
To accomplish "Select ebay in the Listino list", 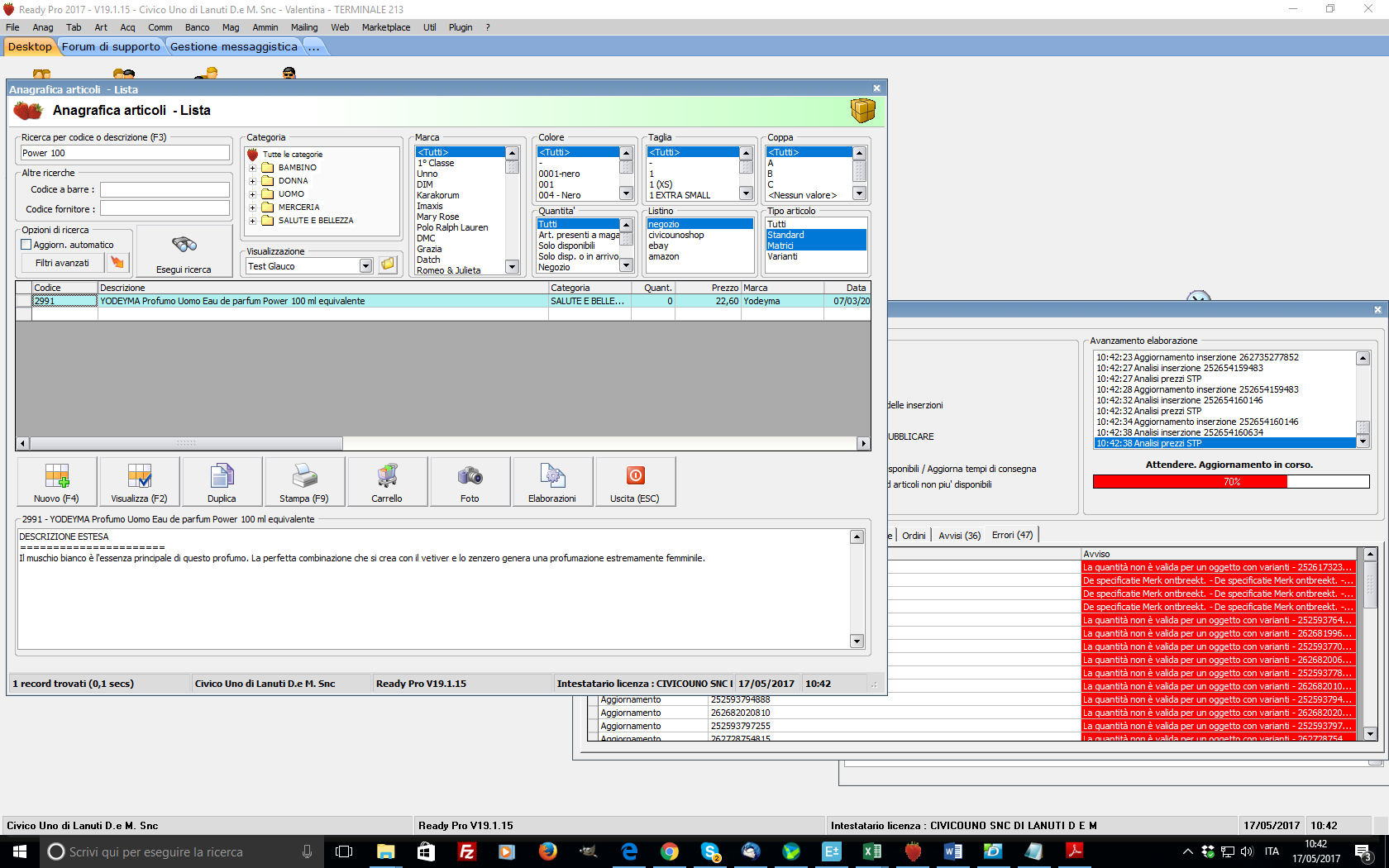I will coord(659,246).
